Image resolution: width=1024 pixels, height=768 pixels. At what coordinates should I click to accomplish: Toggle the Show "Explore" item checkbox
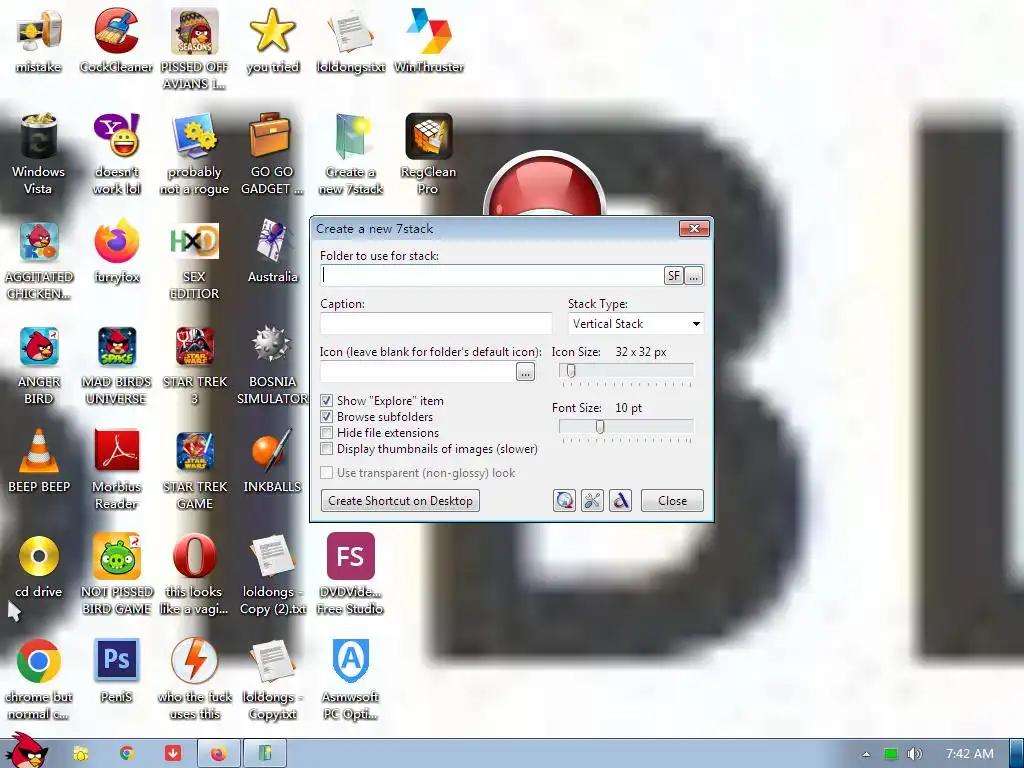327,400
